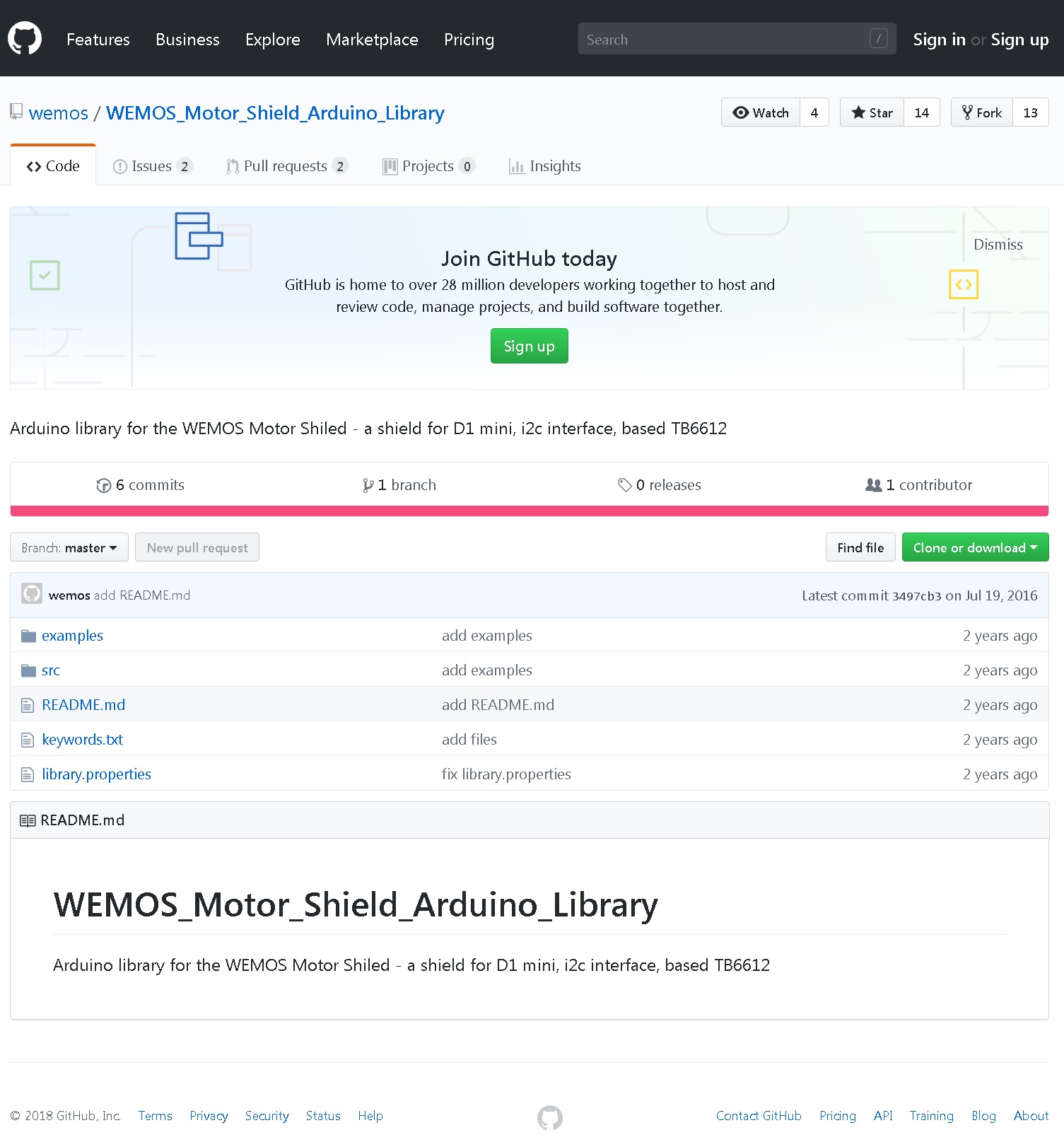The height and width of the screenshot is (1135, 1064).
Task: Open Marketplace in the header
Action: [372, 40]
